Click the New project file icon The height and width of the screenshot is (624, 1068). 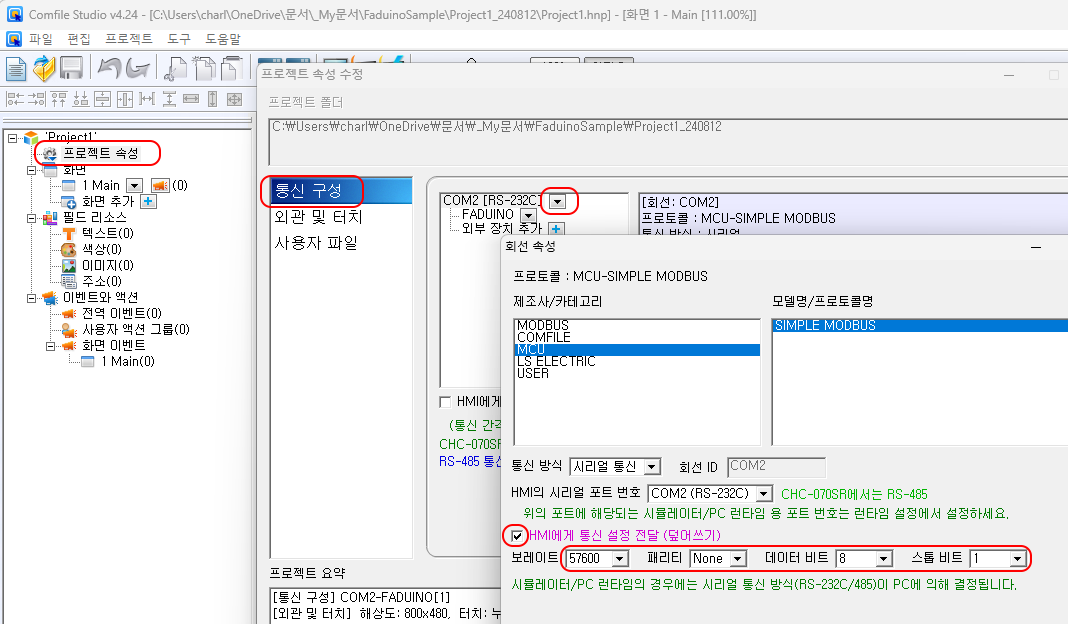16,68
